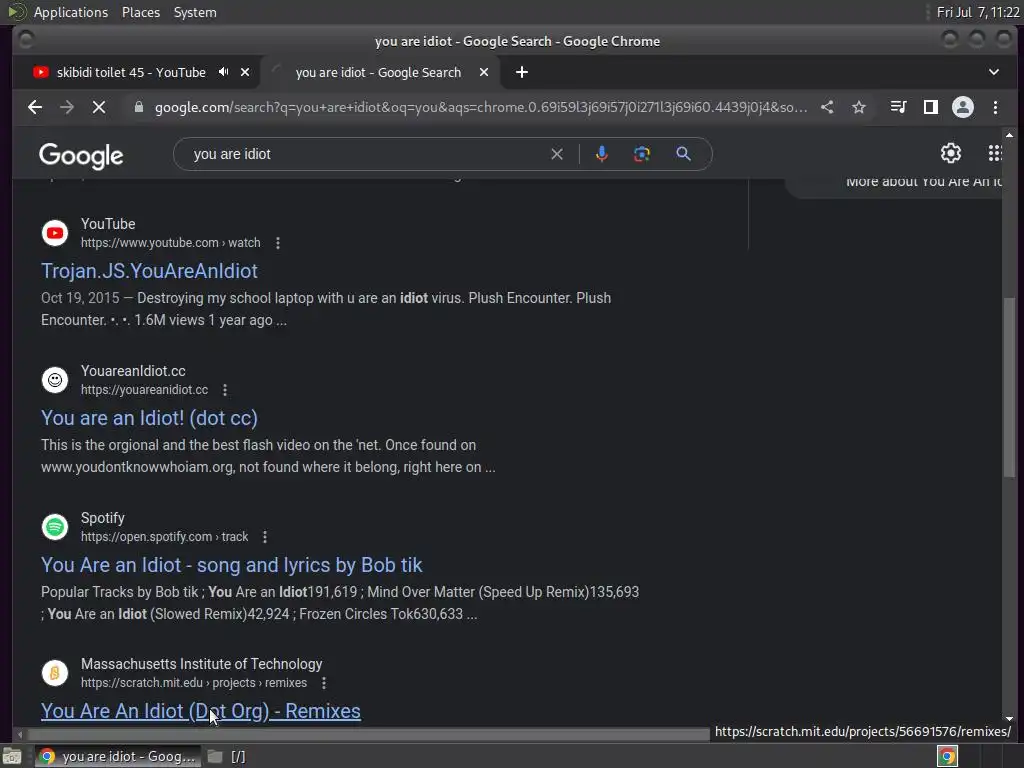Click the taskbar Chrome window button
The width and height of the screenshot is (1024, 768).
pos(116,756)
